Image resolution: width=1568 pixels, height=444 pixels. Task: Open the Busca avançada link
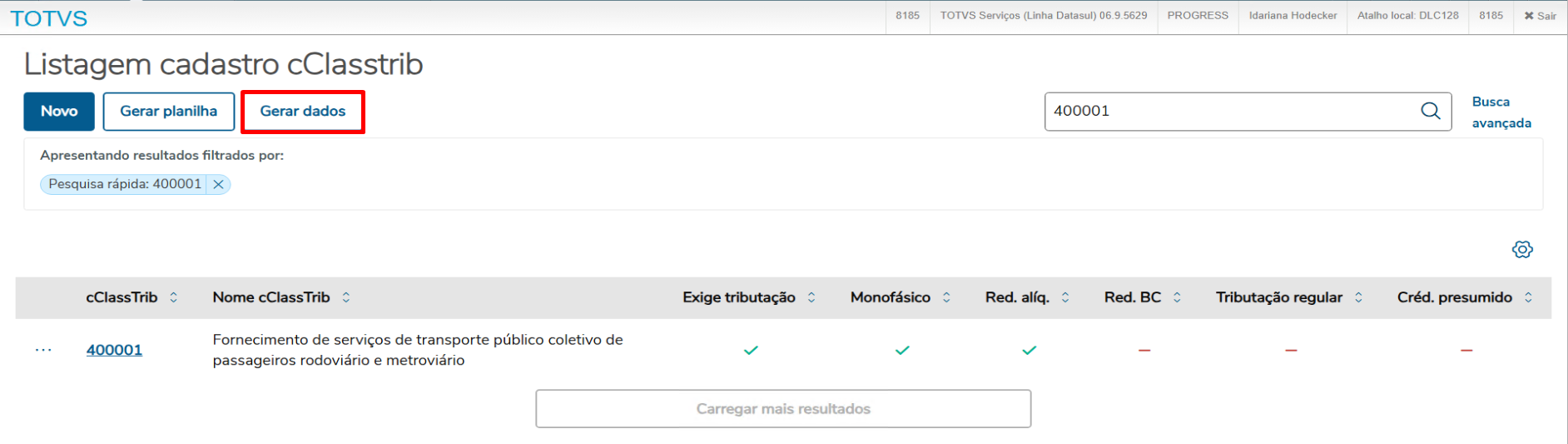(x=1501, y=112)
